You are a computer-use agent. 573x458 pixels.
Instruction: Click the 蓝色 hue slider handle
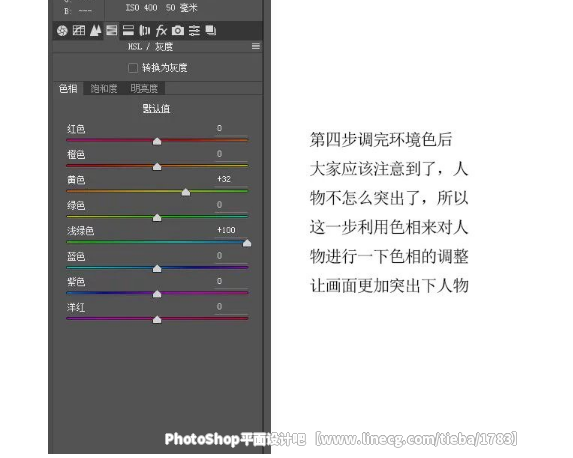point(157,269)
